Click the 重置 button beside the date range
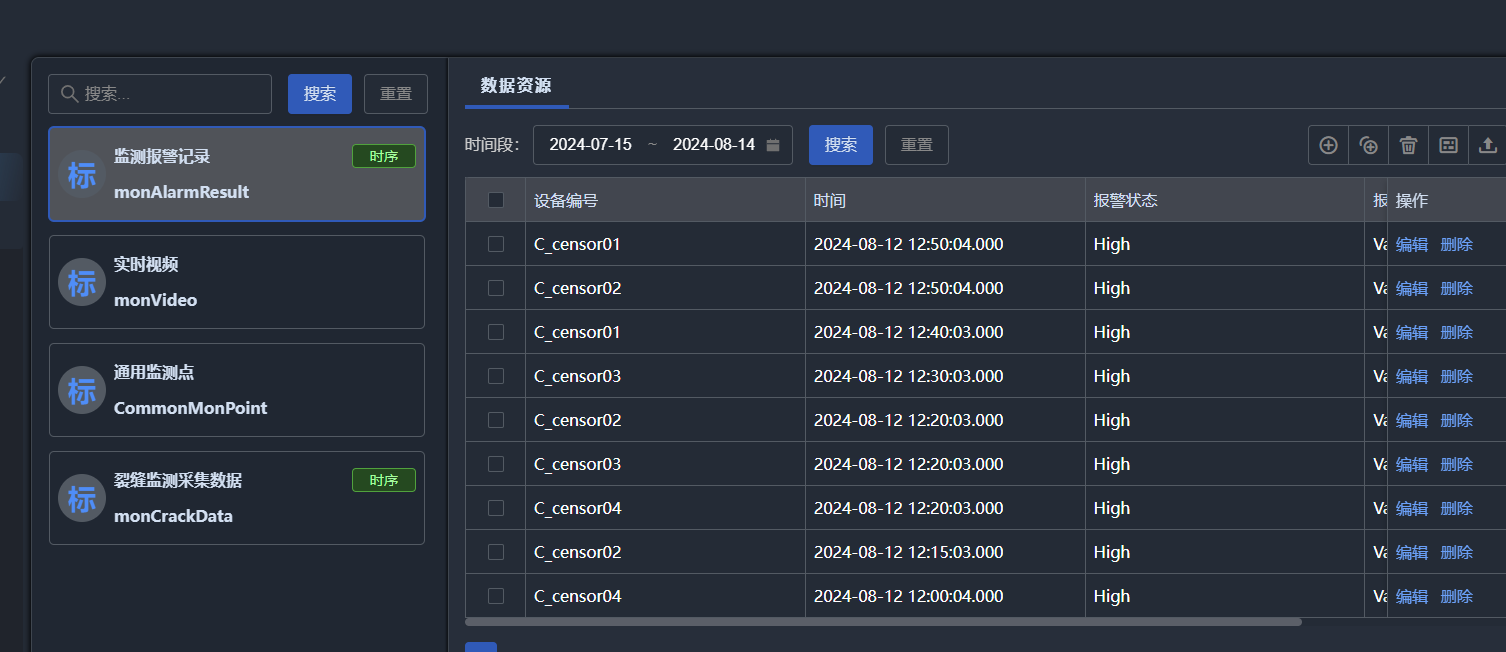 [x=917, y=145]
